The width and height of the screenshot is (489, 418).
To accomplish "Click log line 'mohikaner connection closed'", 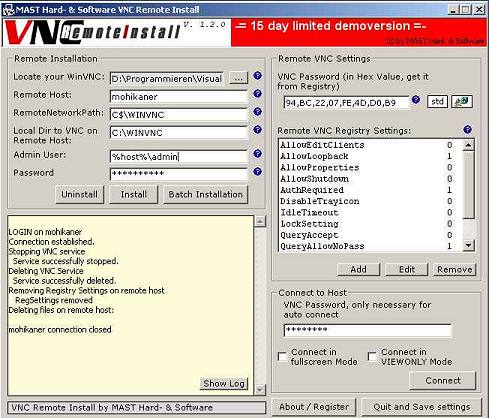I will (x=60, y=330).
